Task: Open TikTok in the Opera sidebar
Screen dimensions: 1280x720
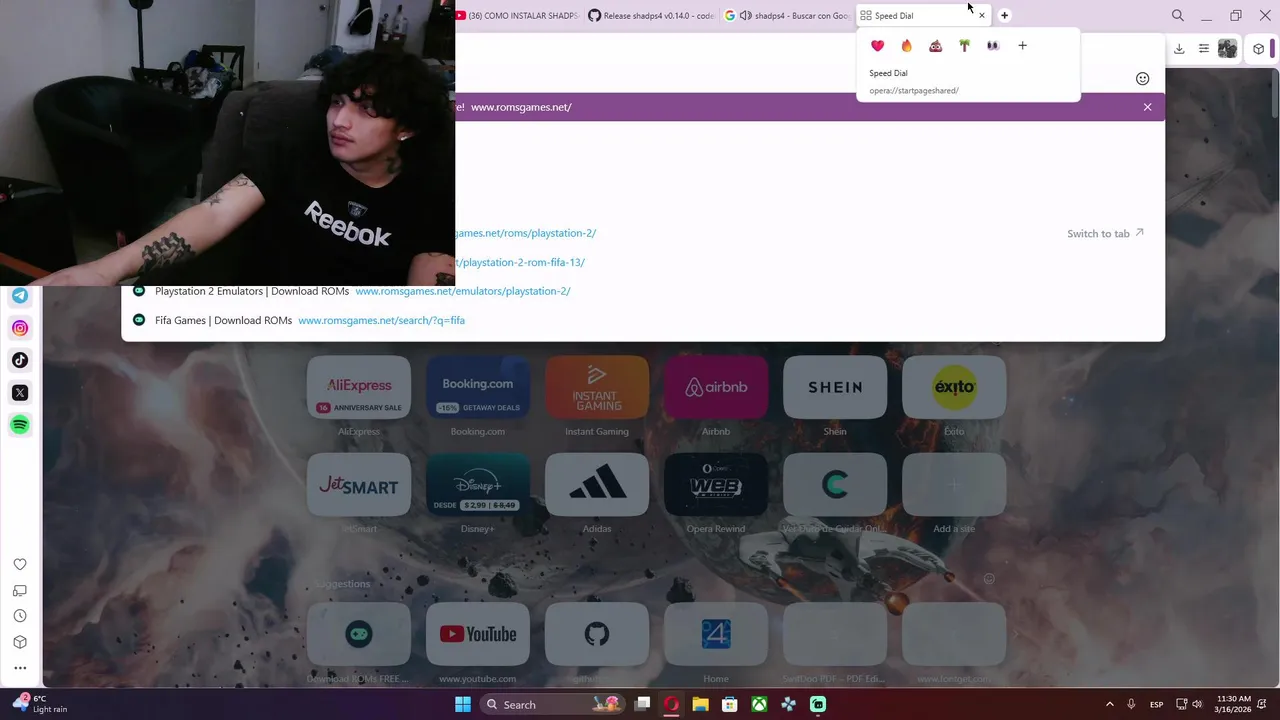Action: [x=20, y=360]
